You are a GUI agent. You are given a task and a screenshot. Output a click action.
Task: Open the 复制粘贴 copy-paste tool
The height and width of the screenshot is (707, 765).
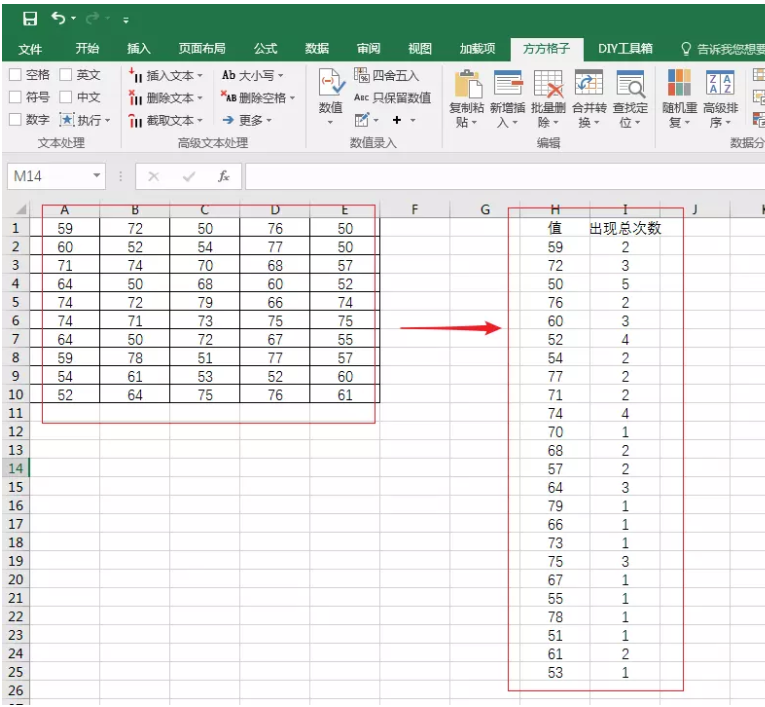[466, 86]
